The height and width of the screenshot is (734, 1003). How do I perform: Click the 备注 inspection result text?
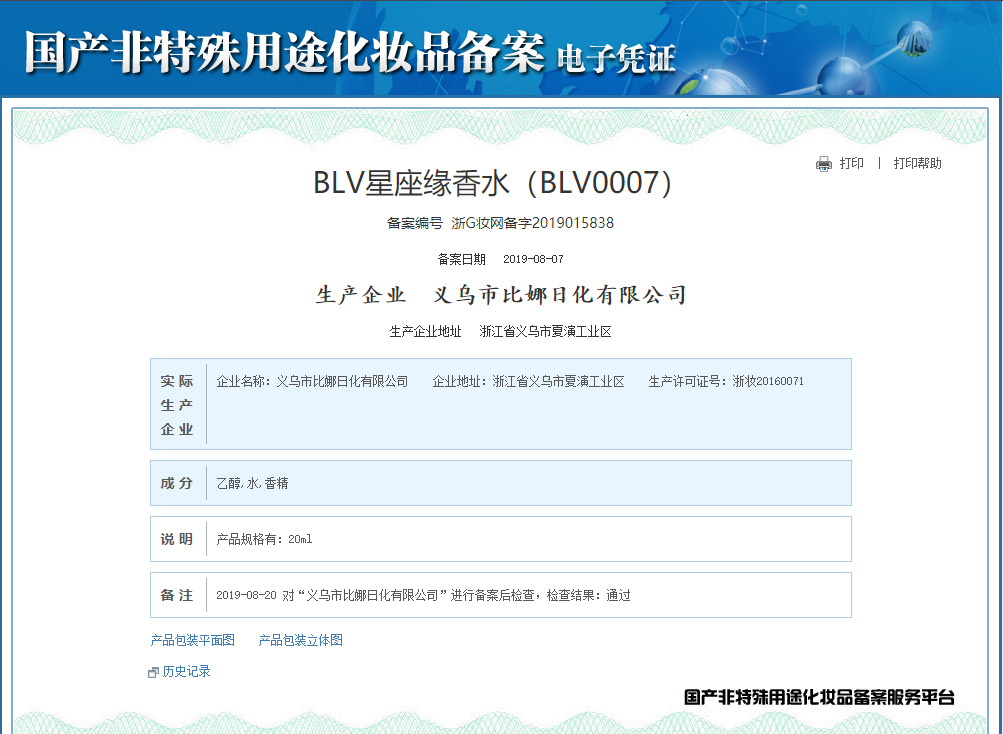(423, 595)
